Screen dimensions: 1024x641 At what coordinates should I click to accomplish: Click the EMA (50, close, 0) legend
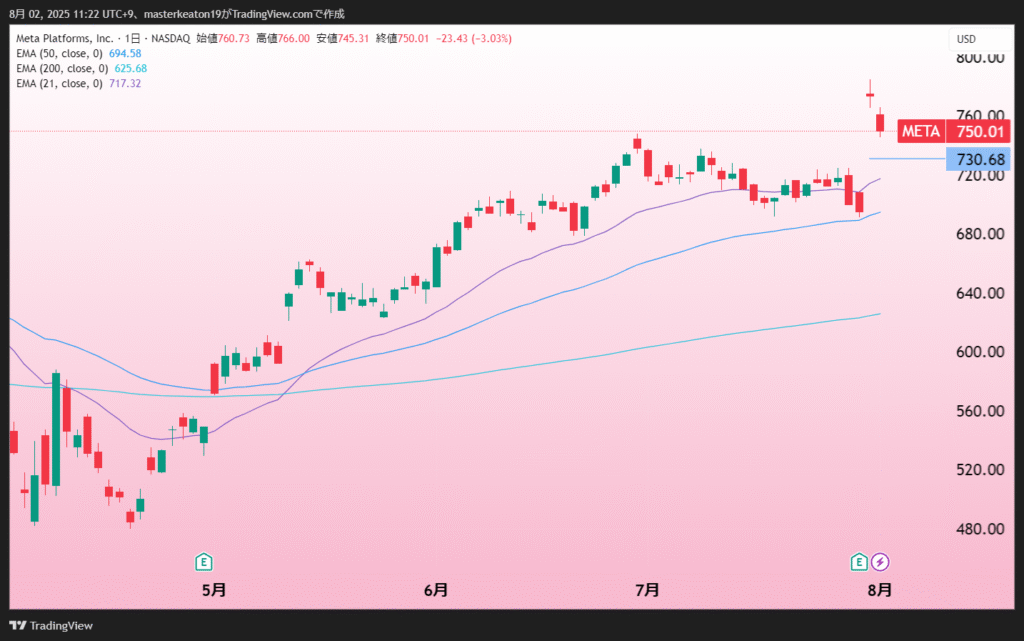[x=59, y=54]
